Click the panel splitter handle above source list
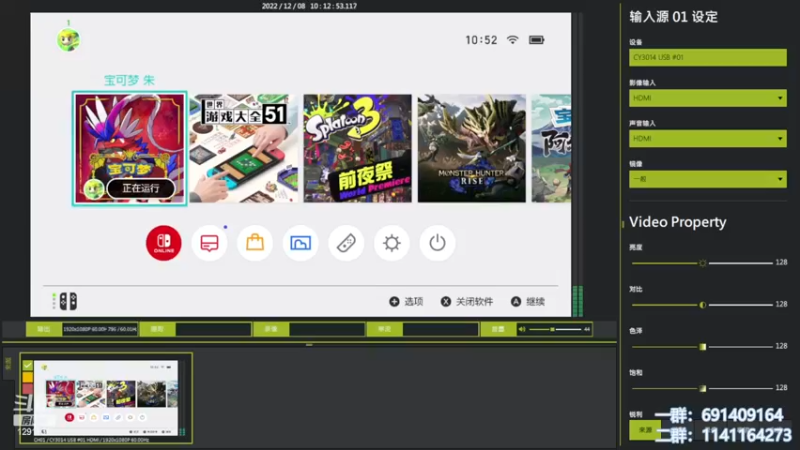 (309, 345)
